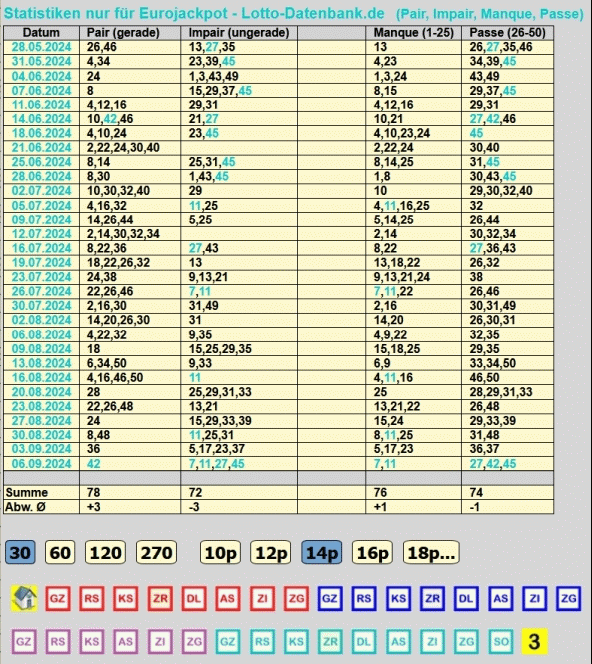Select the 120 draws button
The height and width of the screenshot is (664, 592).
point(105,552)
